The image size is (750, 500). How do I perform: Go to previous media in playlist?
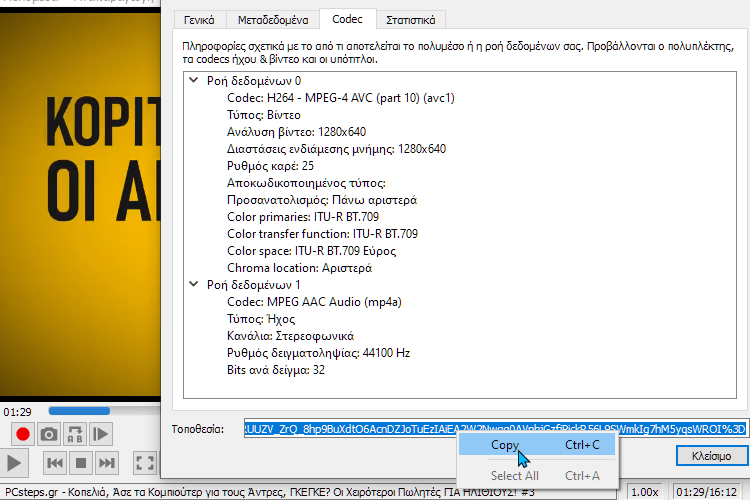tap(55, 463)
